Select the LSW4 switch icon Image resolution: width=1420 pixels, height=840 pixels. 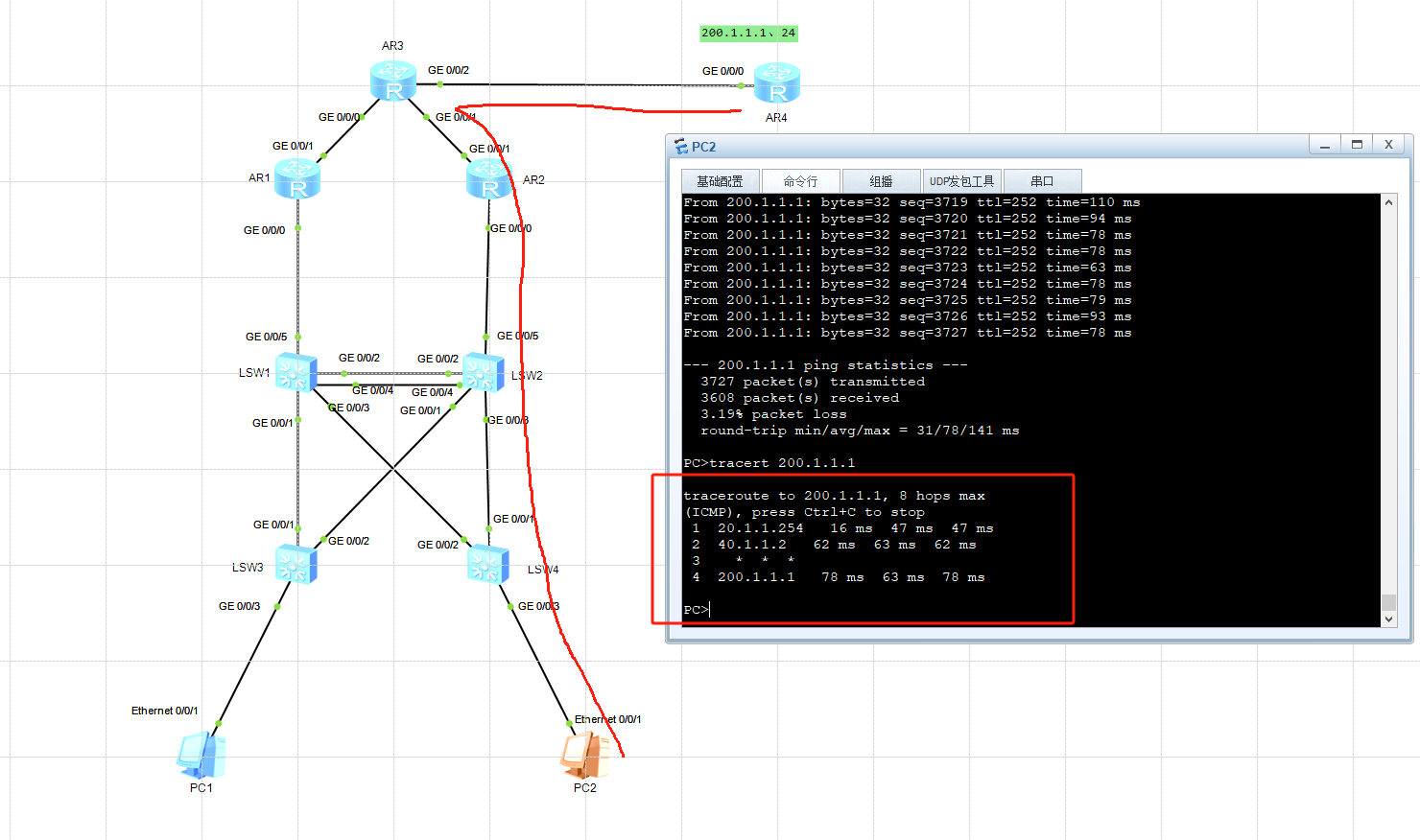tap(488, 564)
